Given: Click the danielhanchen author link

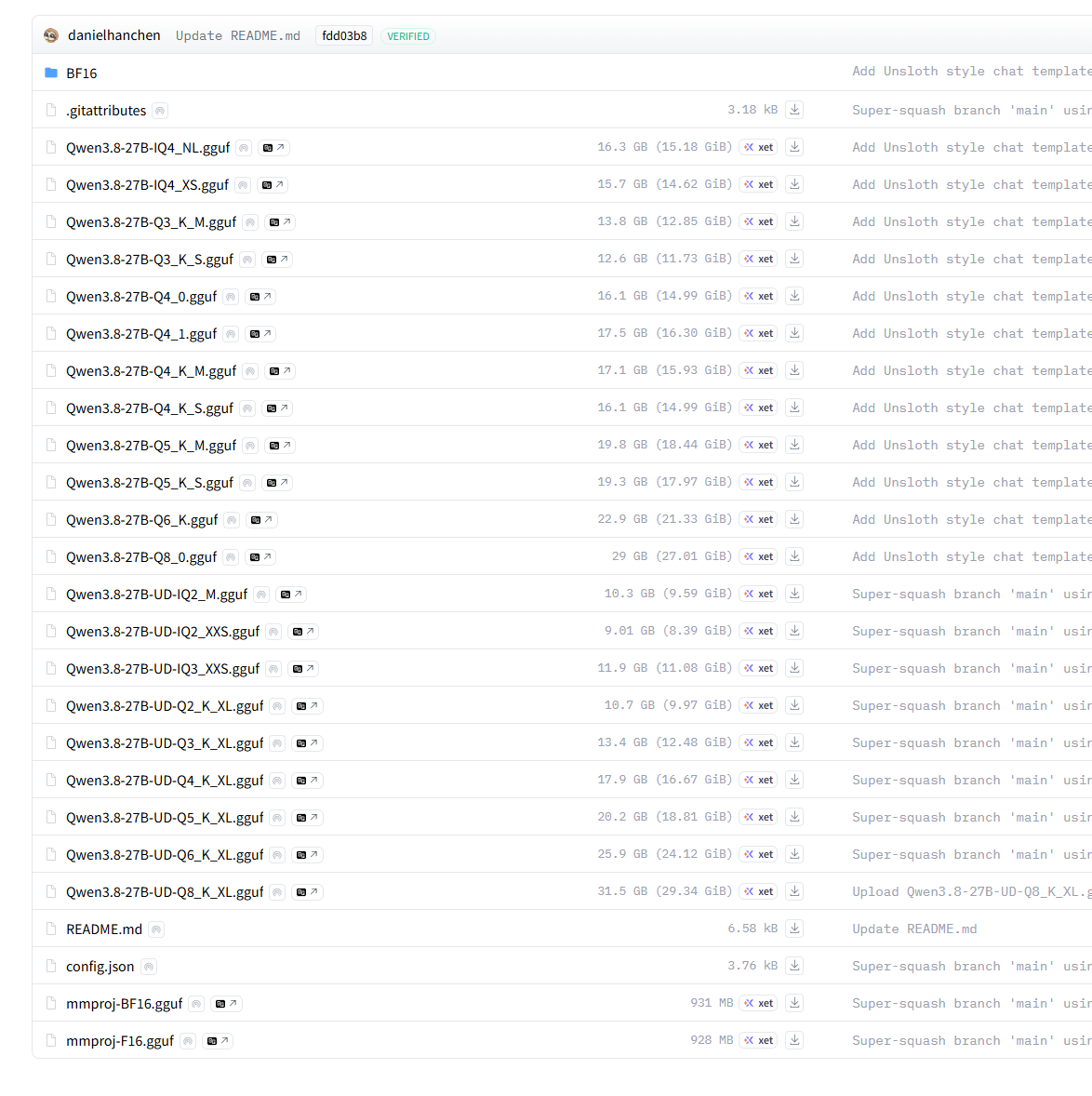Looking at the screenshot, I should pyautogui.click(x=113, y=35).
